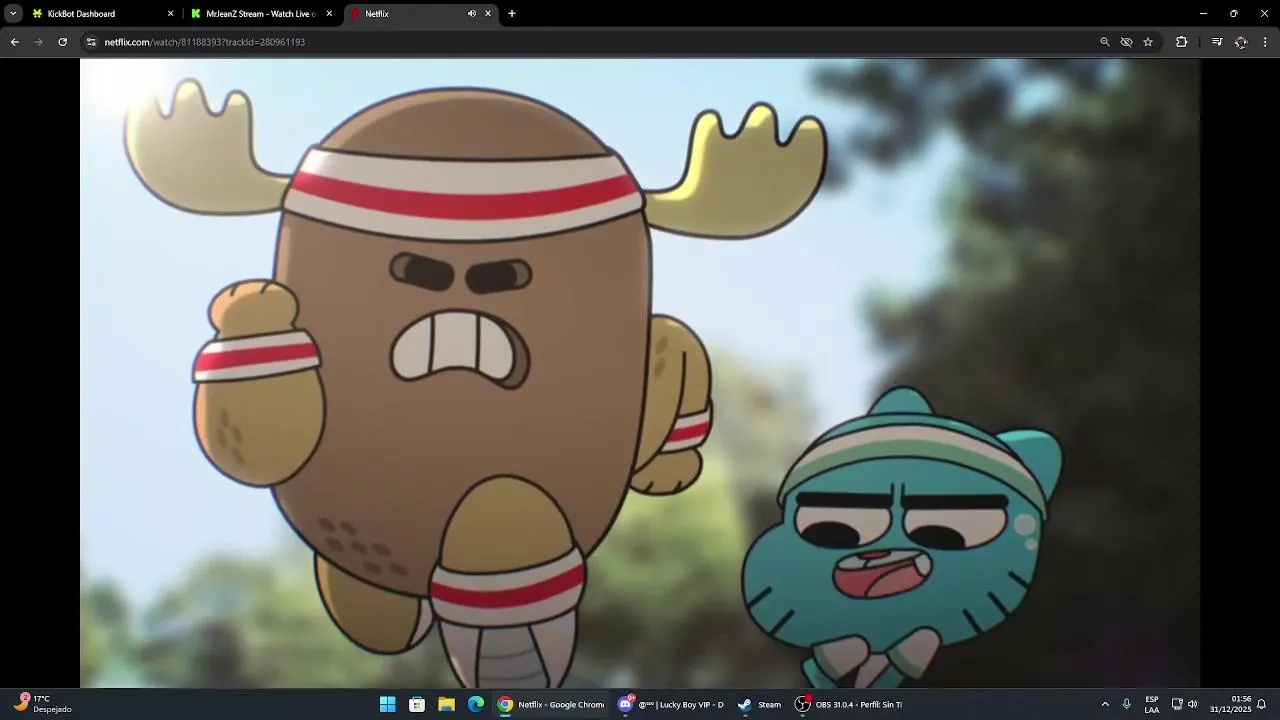Select the Netflix browser tab
This screenshot has height=720, width=1280.
(420, 14)
